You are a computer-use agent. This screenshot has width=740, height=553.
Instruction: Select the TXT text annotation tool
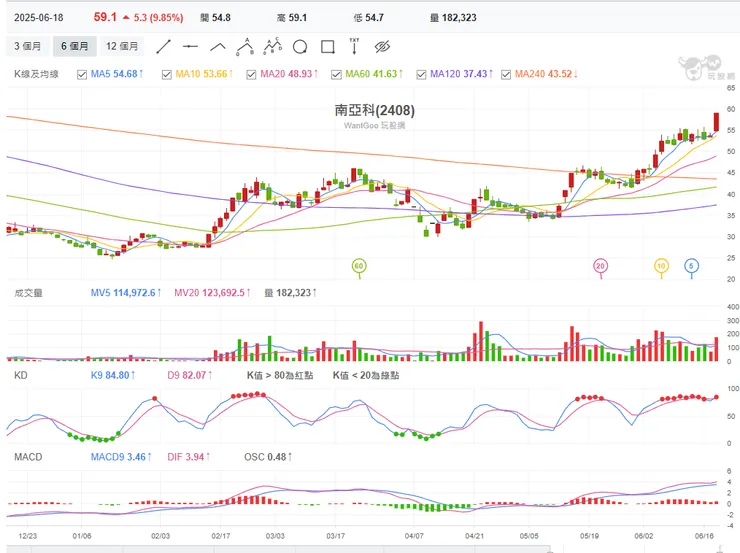pyautogui.click(x=354, y=46)
